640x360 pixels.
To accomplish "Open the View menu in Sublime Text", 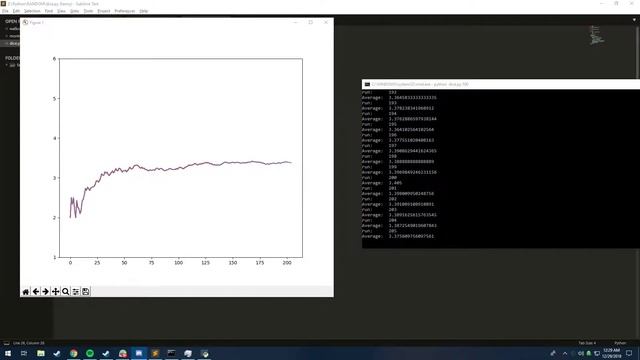I will coord(61,11).
